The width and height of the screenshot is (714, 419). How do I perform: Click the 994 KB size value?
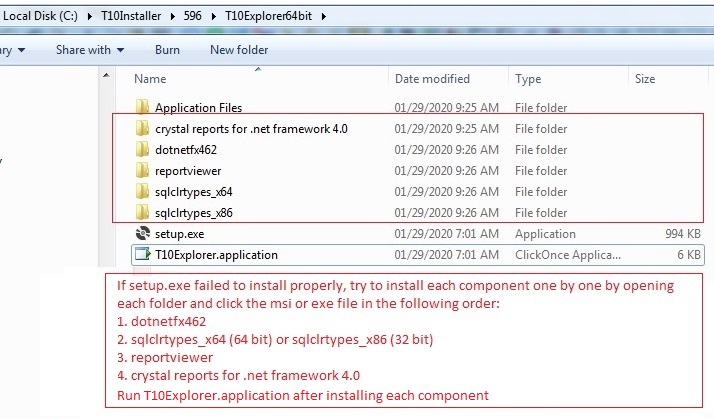[x=683, y=234]
